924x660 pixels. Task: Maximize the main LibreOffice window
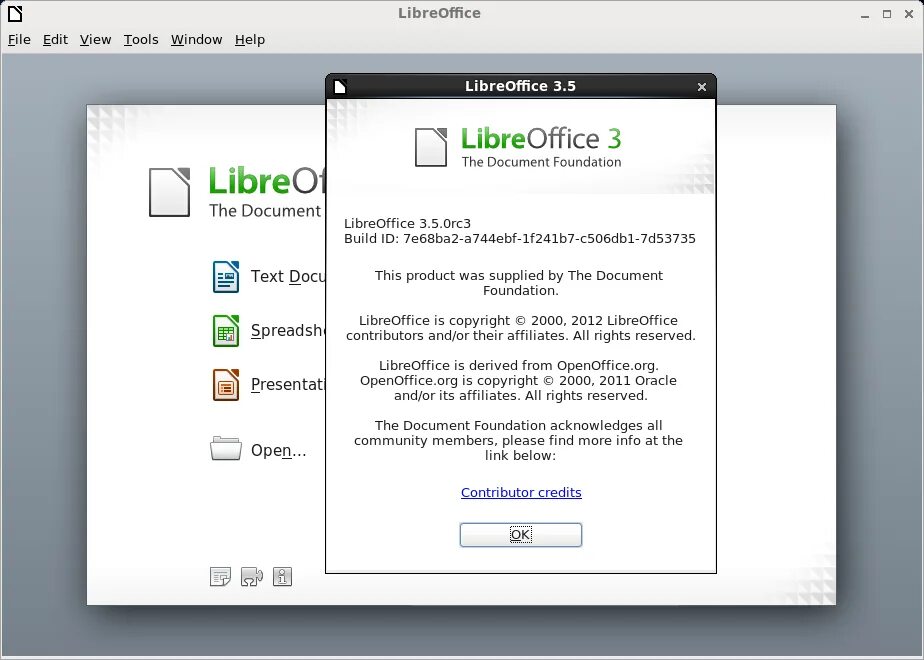point(887,14)
